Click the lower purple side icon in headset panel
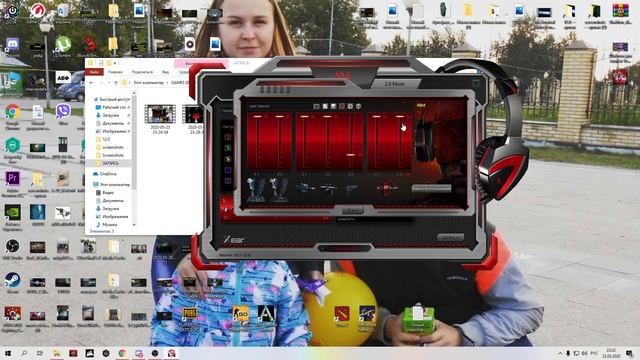This screenshot has width=640, height=360. [228, 181]
